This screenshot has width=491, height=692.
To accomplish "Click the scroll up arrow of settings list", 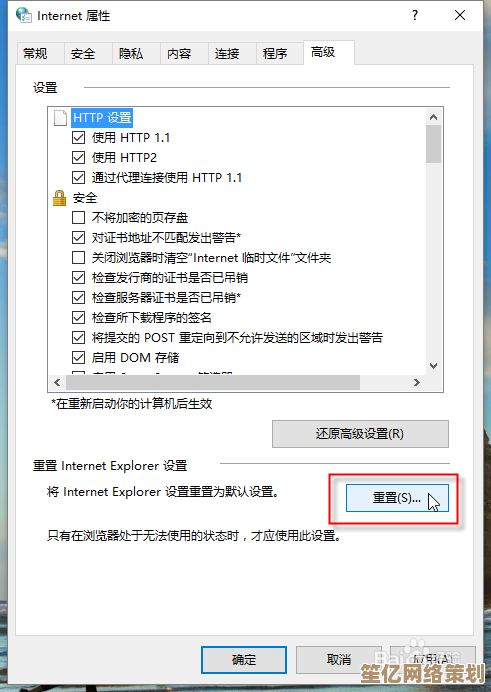I will click(434, 117).
